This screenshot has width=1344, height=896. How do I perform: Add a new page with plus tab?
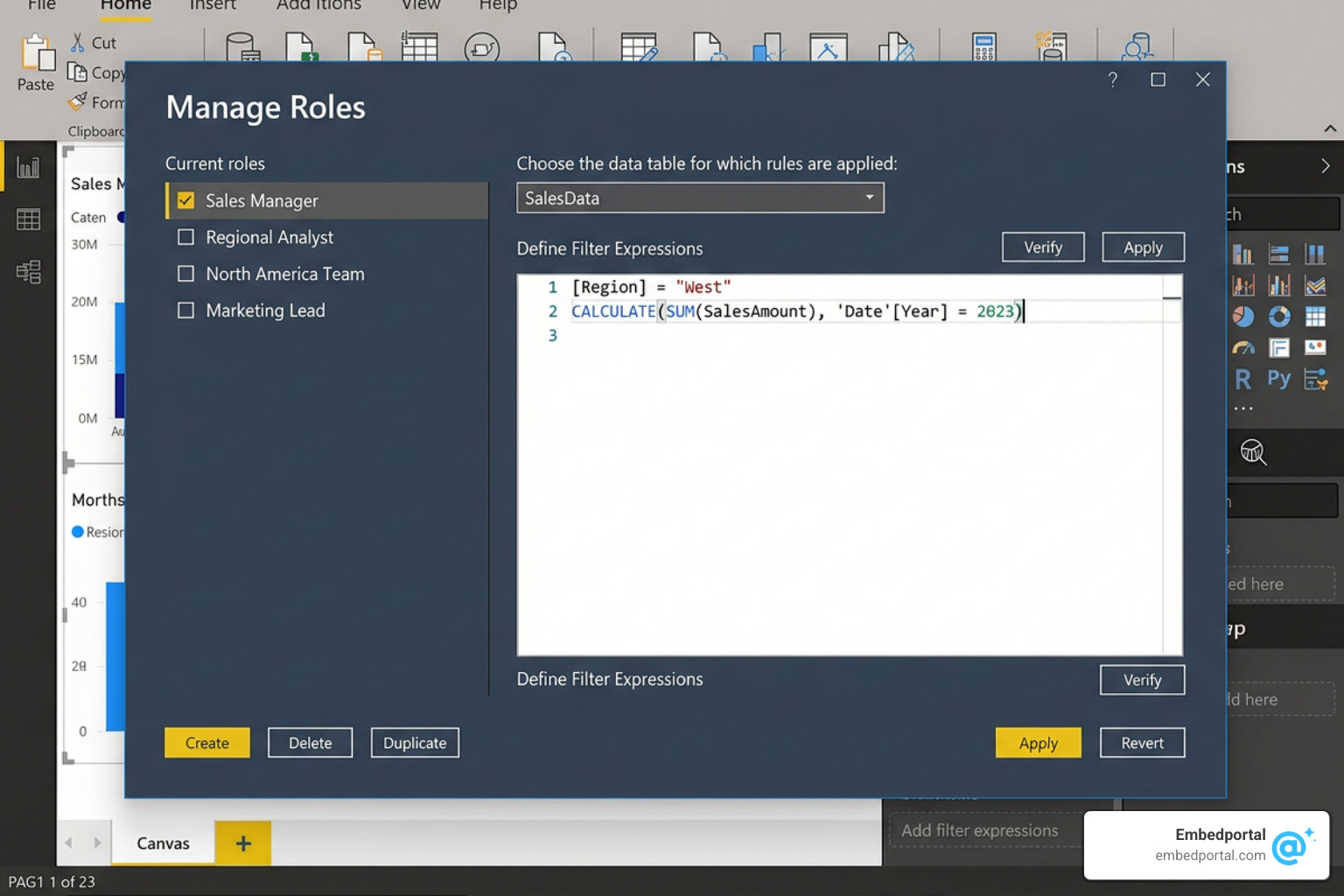(243, 843)
